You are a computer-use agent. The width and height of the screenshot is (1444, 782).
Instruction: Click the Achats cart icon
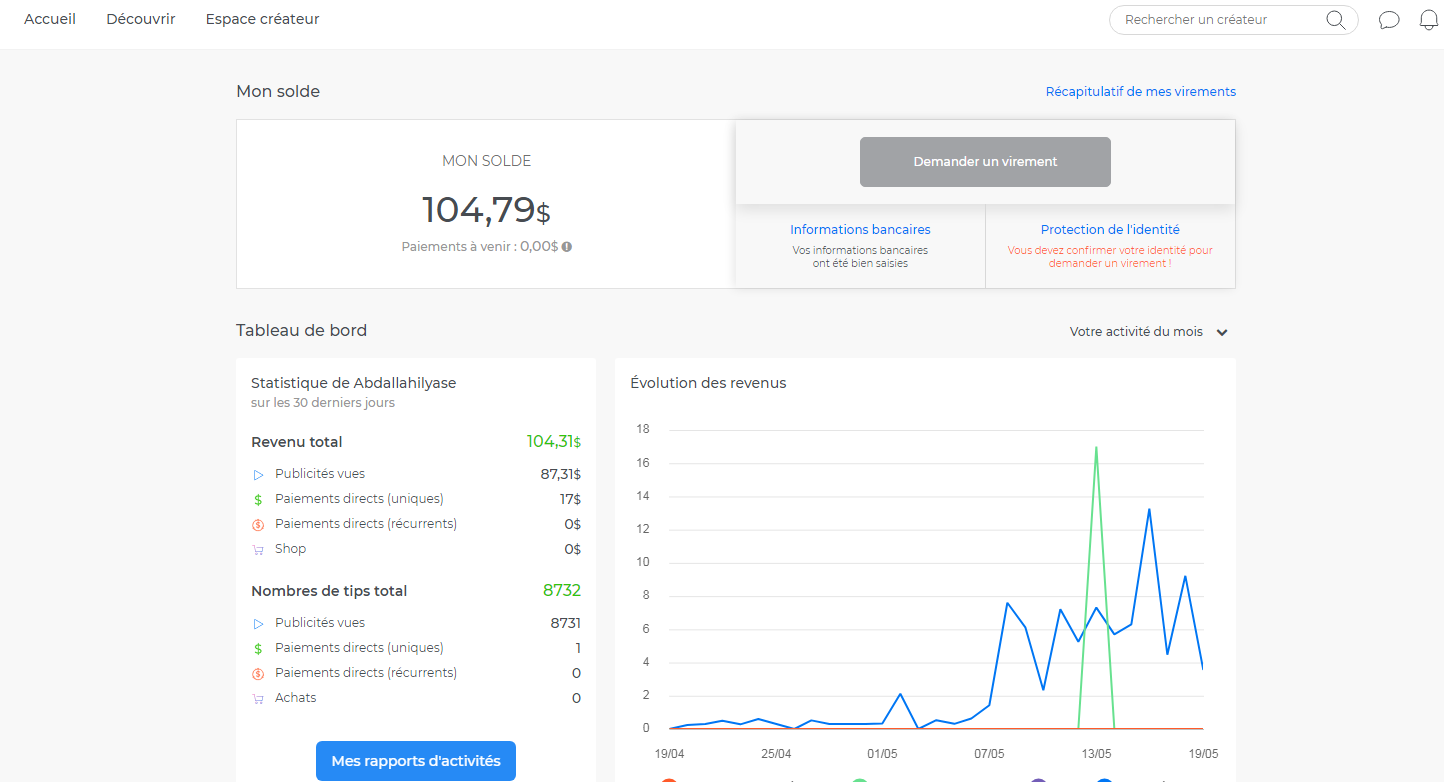tap(258, 698)
